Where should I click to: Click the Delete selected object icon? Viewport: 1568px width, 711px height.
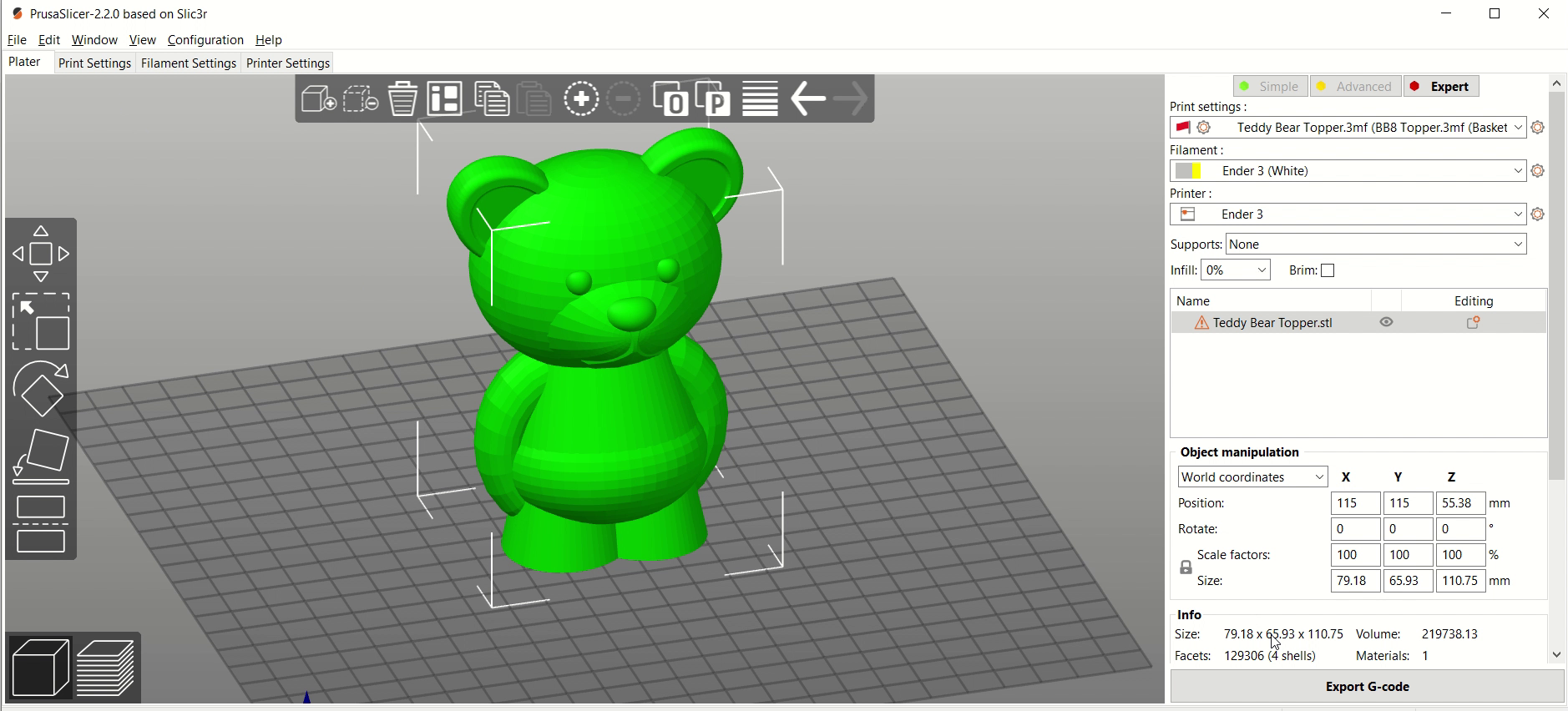pos(361,98)
